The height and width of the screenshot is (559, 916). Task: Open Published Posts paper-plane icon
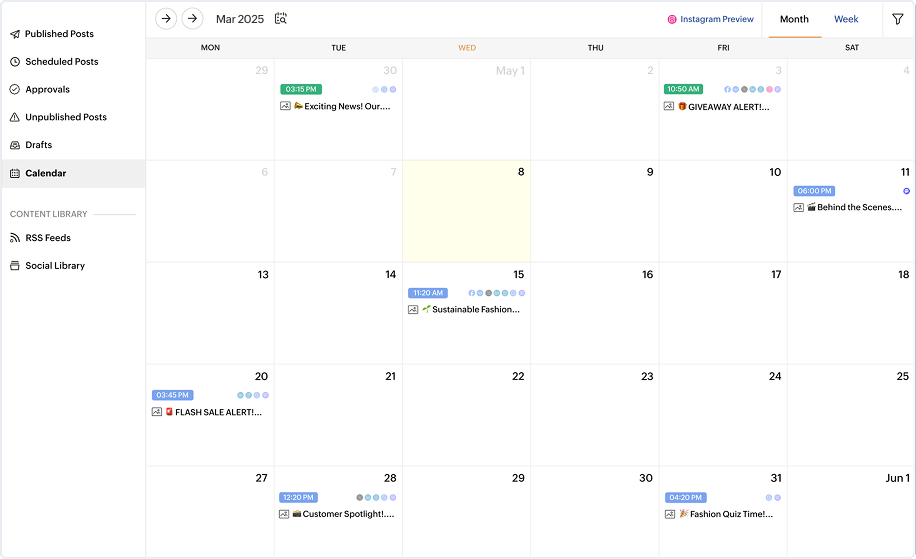[15, 34]
